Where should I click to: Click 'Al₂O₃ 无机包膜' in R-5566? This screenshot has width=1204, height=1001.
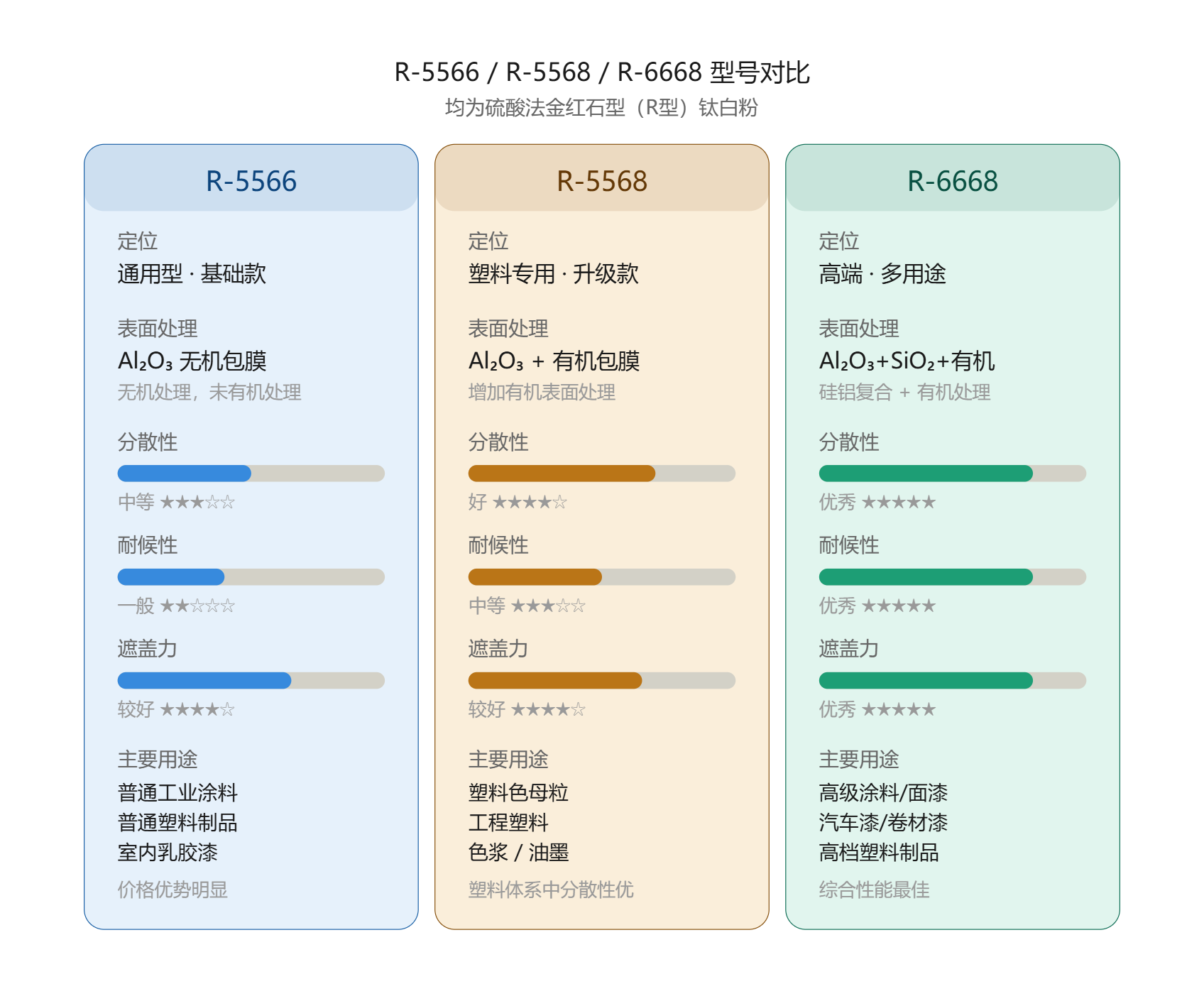[x=192, y=361]
